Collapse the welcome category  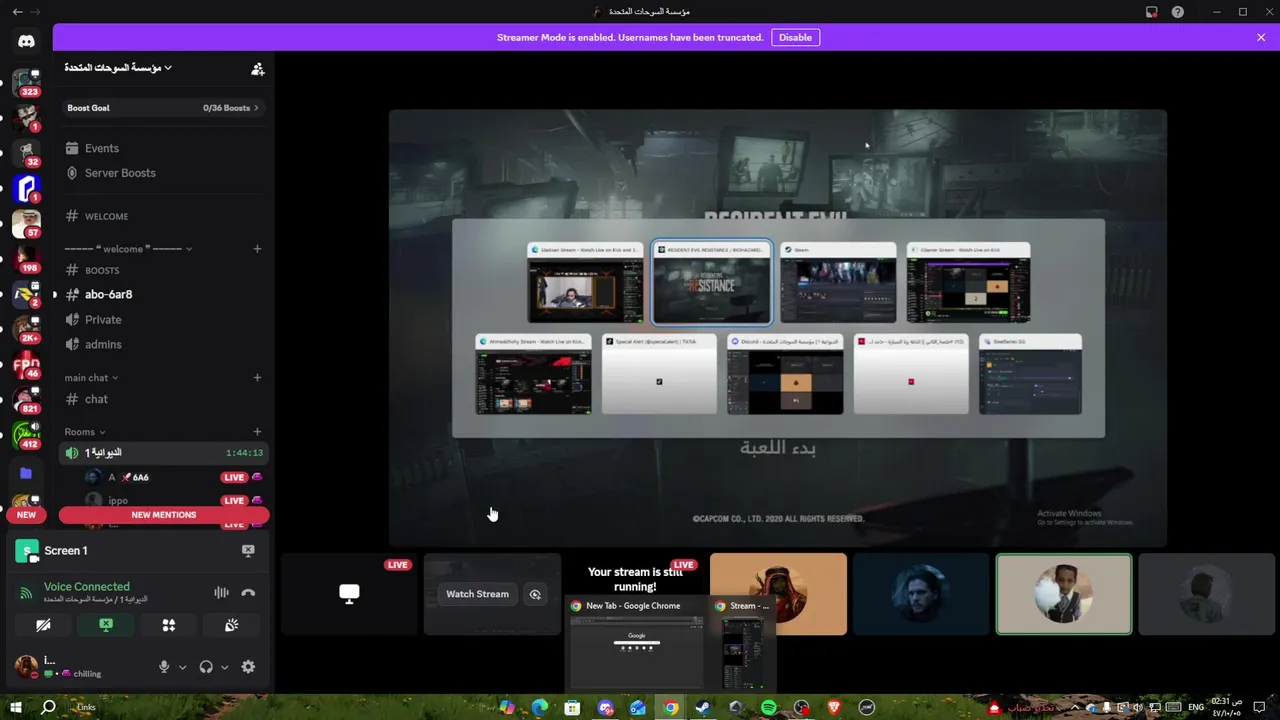[x=129, y=249]
